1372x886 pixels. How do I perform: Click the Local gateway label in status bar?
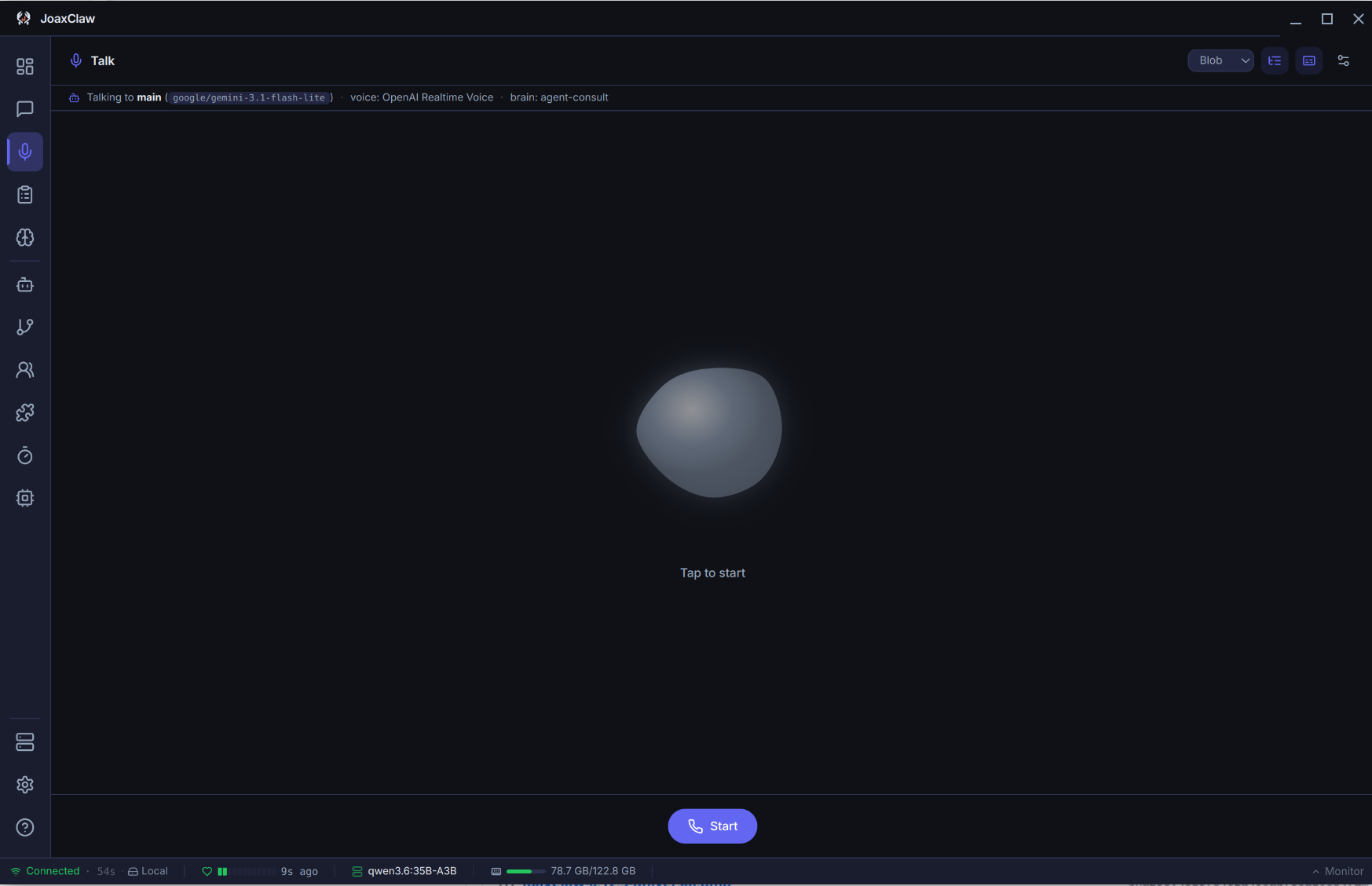click(148, 871)
